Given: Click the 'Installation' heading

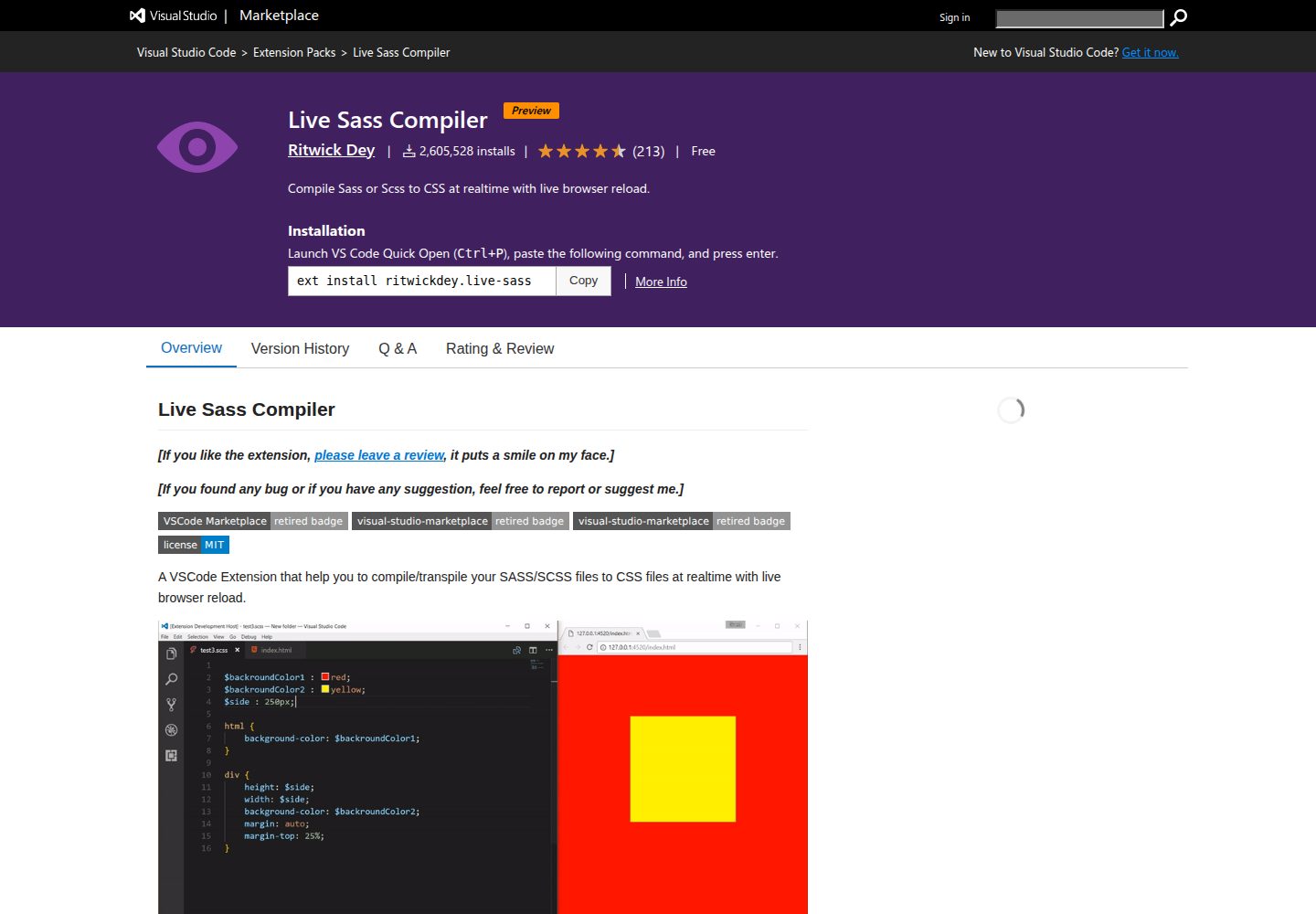Looking at the screenshot, I should [326, 231].
